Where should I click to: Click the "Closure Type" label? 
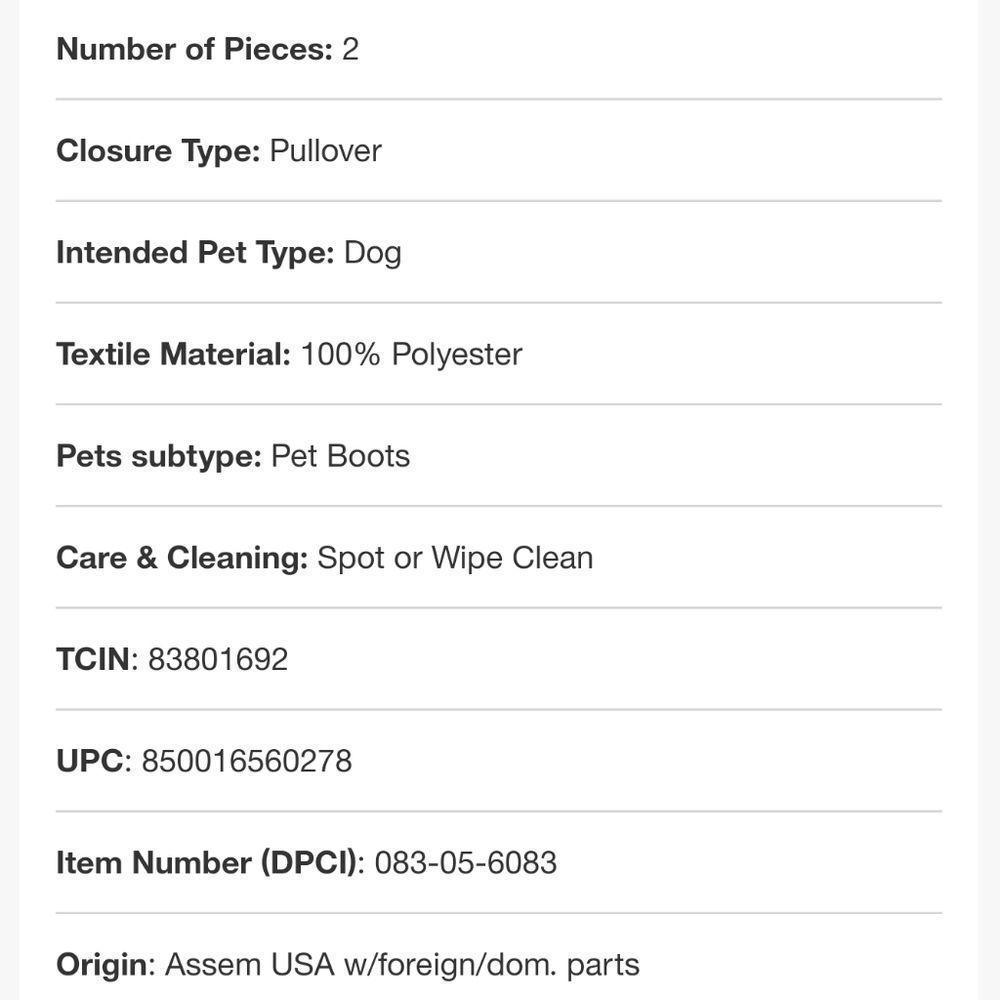(x=158, y=151)
